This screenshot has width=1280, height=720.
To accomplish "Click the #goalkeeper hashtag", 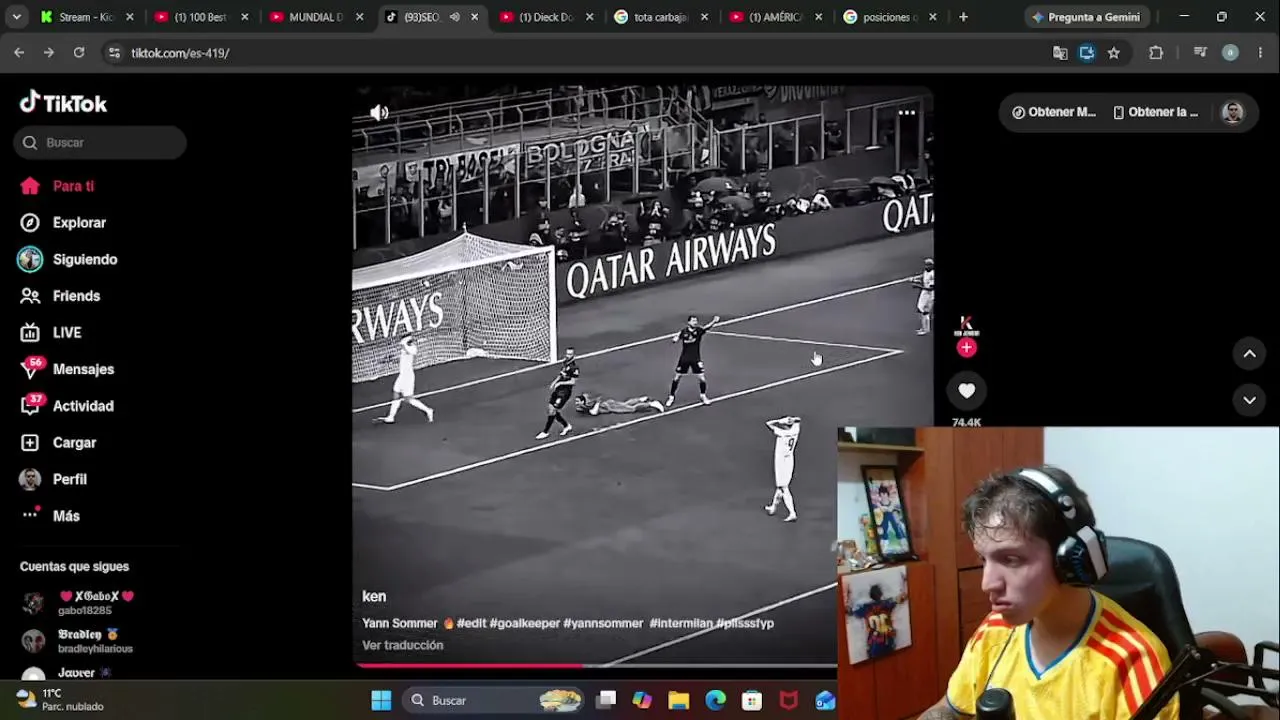I will [x=525, y=623].
